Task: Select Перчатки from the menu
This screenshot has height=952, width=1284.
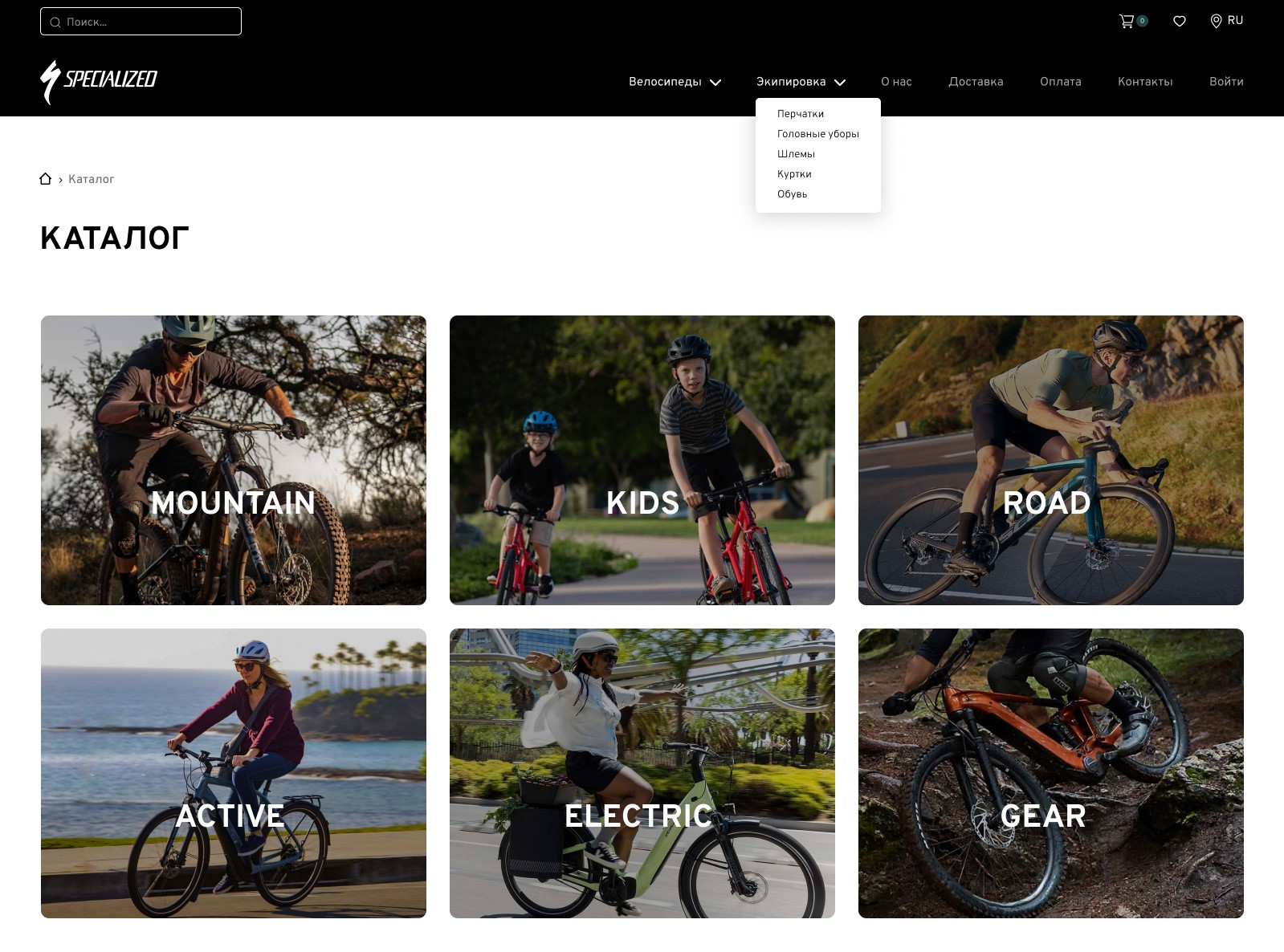Action: click(801, 114)
